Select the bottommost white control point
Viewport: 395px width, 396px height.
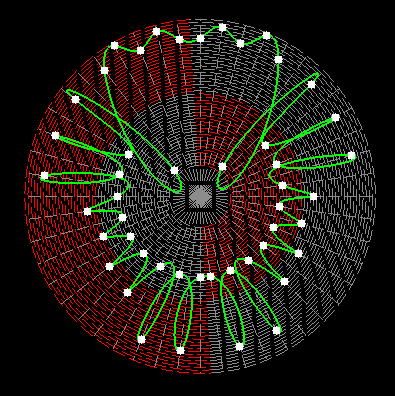180,350
